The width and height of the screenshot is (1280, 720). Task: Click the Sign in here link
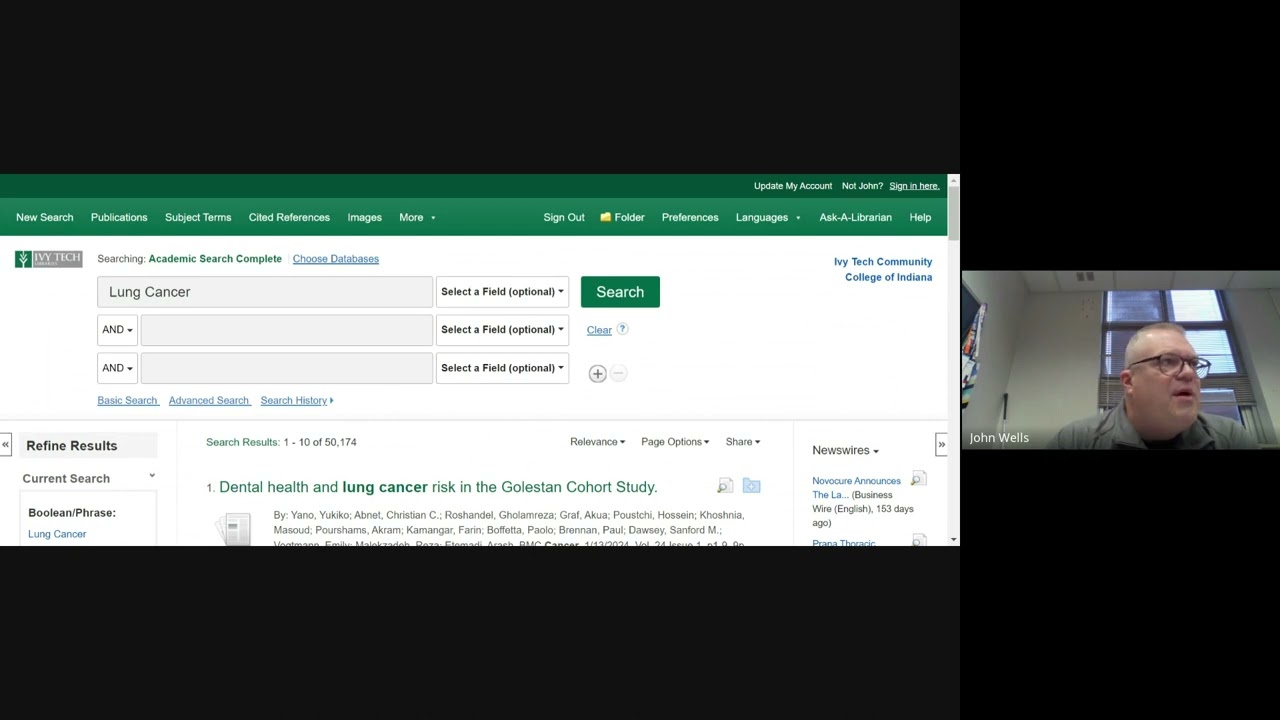914,186
